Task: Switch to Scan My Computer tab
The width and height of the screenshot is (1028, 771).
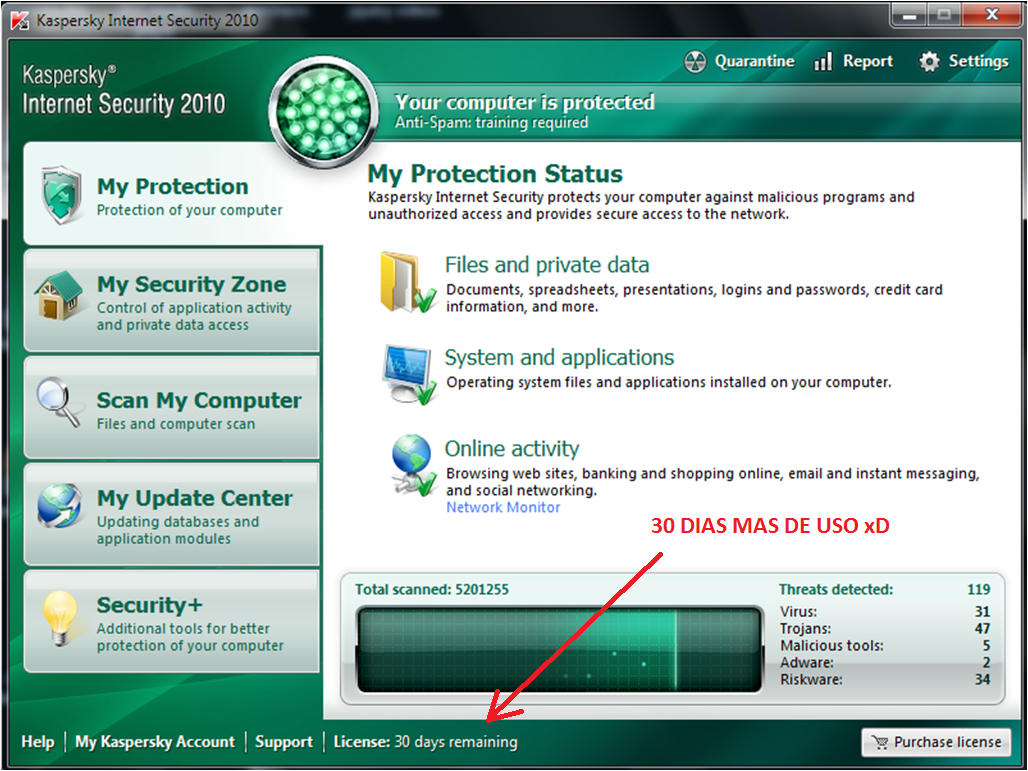Action: pyautogui.click(x=172, y=409)
